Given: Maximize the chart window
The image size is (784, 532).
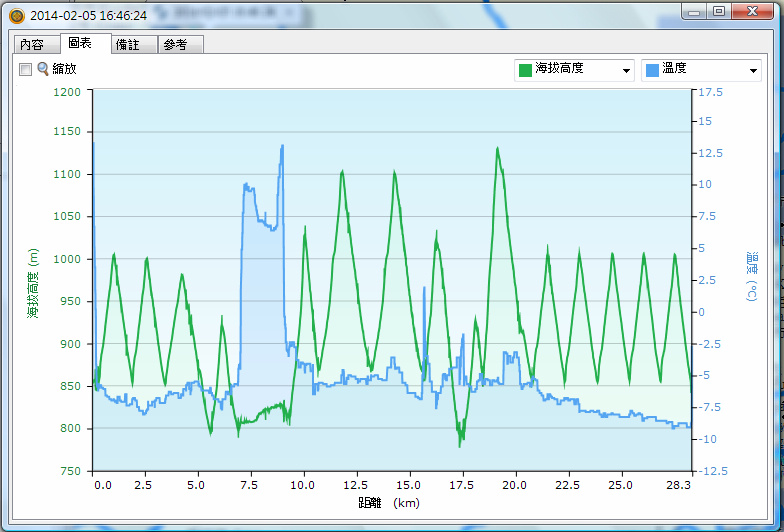Looking at the screenshot, I should [x=719, y=10].
